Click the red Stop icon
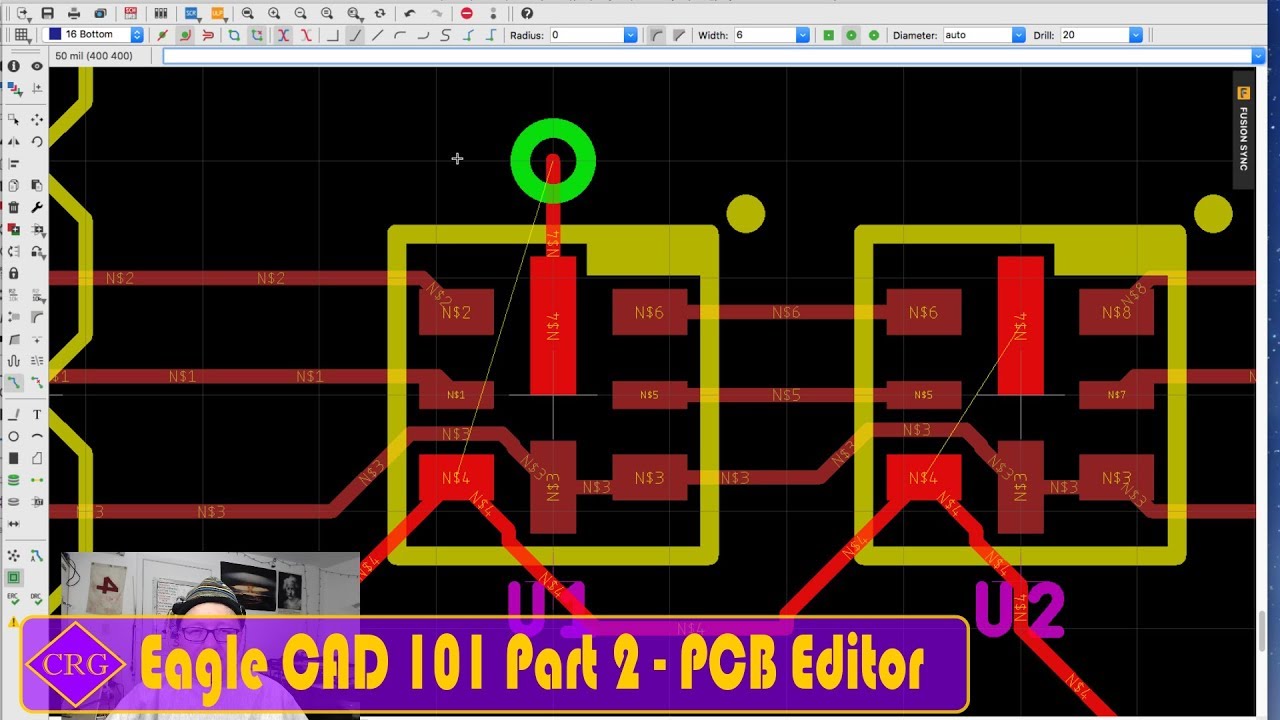 coord(467,13)
